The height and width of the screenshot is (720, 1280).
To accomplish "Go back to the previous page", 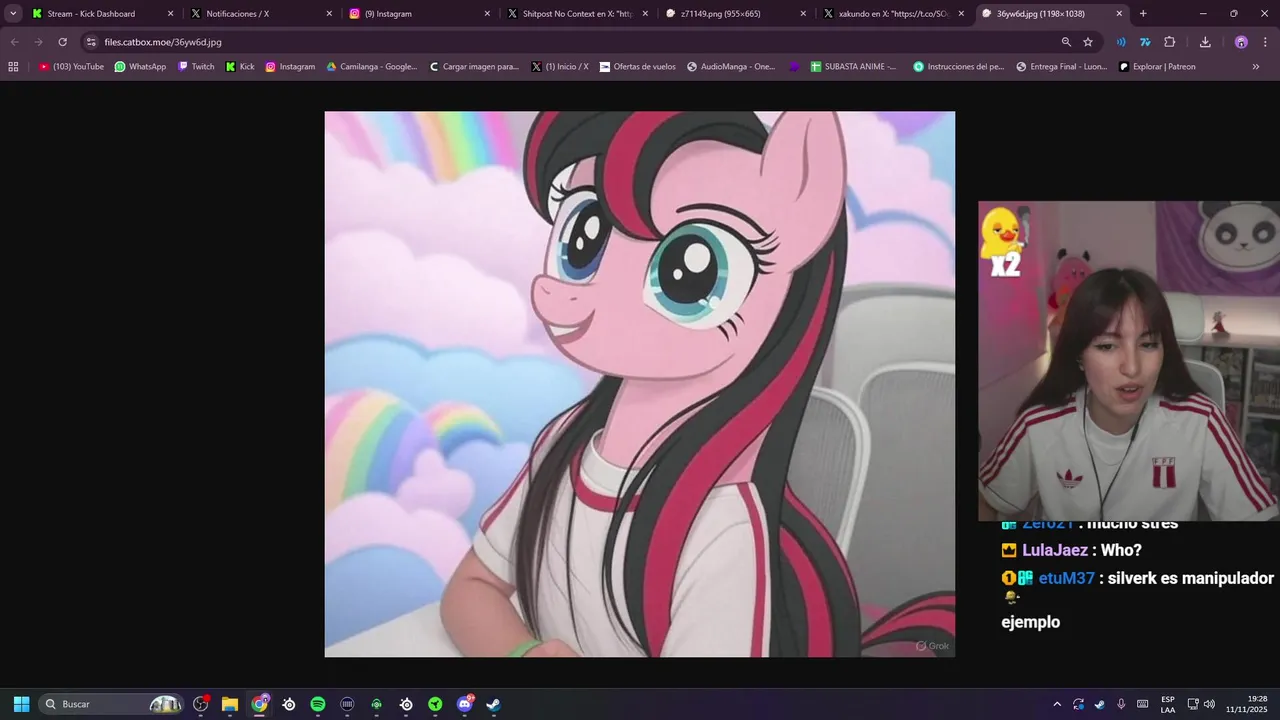I will pos(14,42).
